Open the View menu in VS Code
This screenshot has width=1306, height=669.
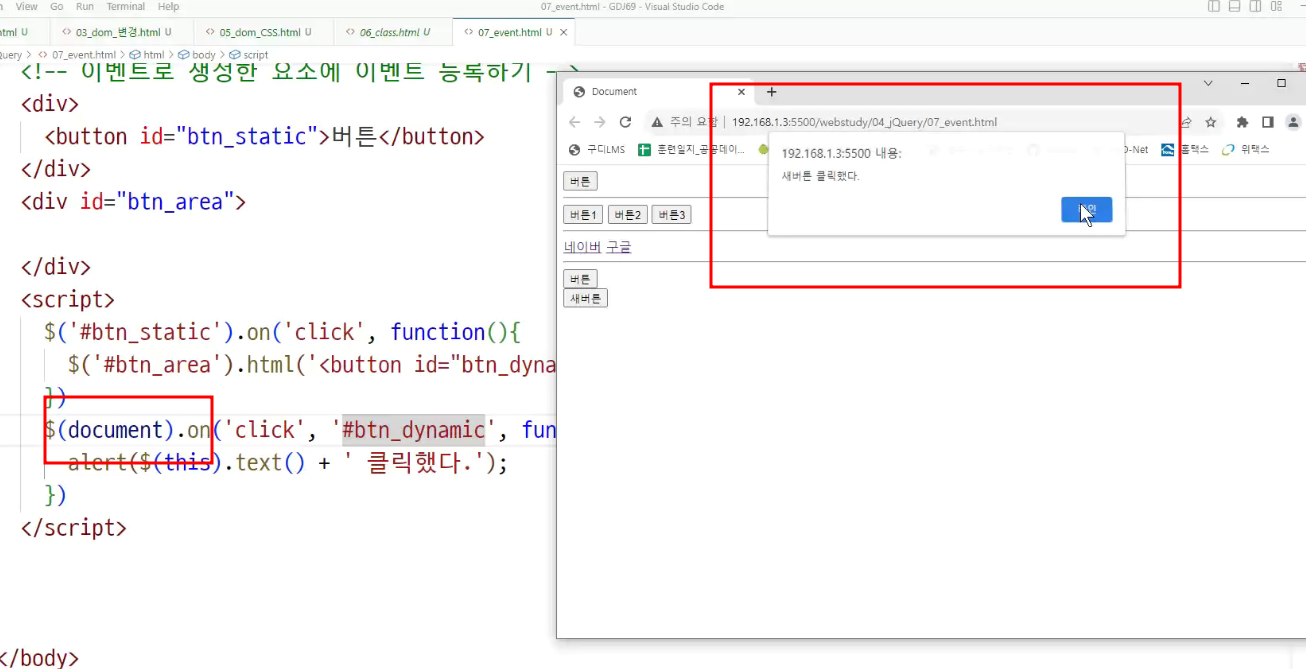[27, 6]
